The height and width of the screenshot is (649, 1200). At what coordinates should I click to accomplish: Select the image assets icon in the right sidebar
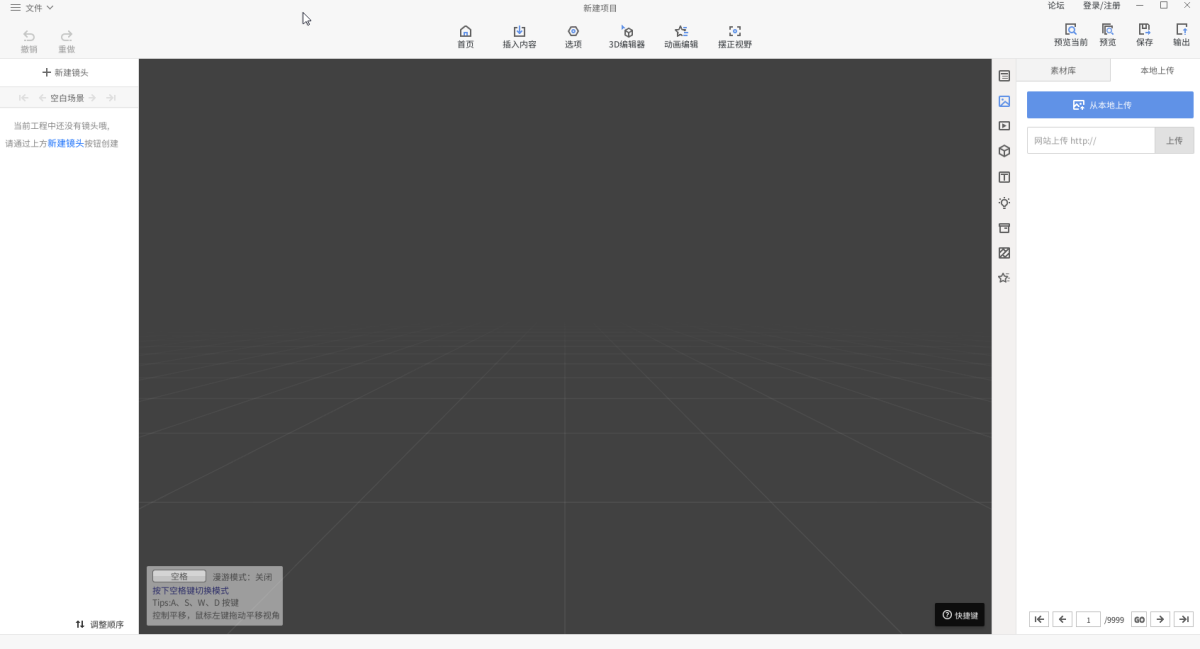pyautogui.click(x=1003, y=100)
